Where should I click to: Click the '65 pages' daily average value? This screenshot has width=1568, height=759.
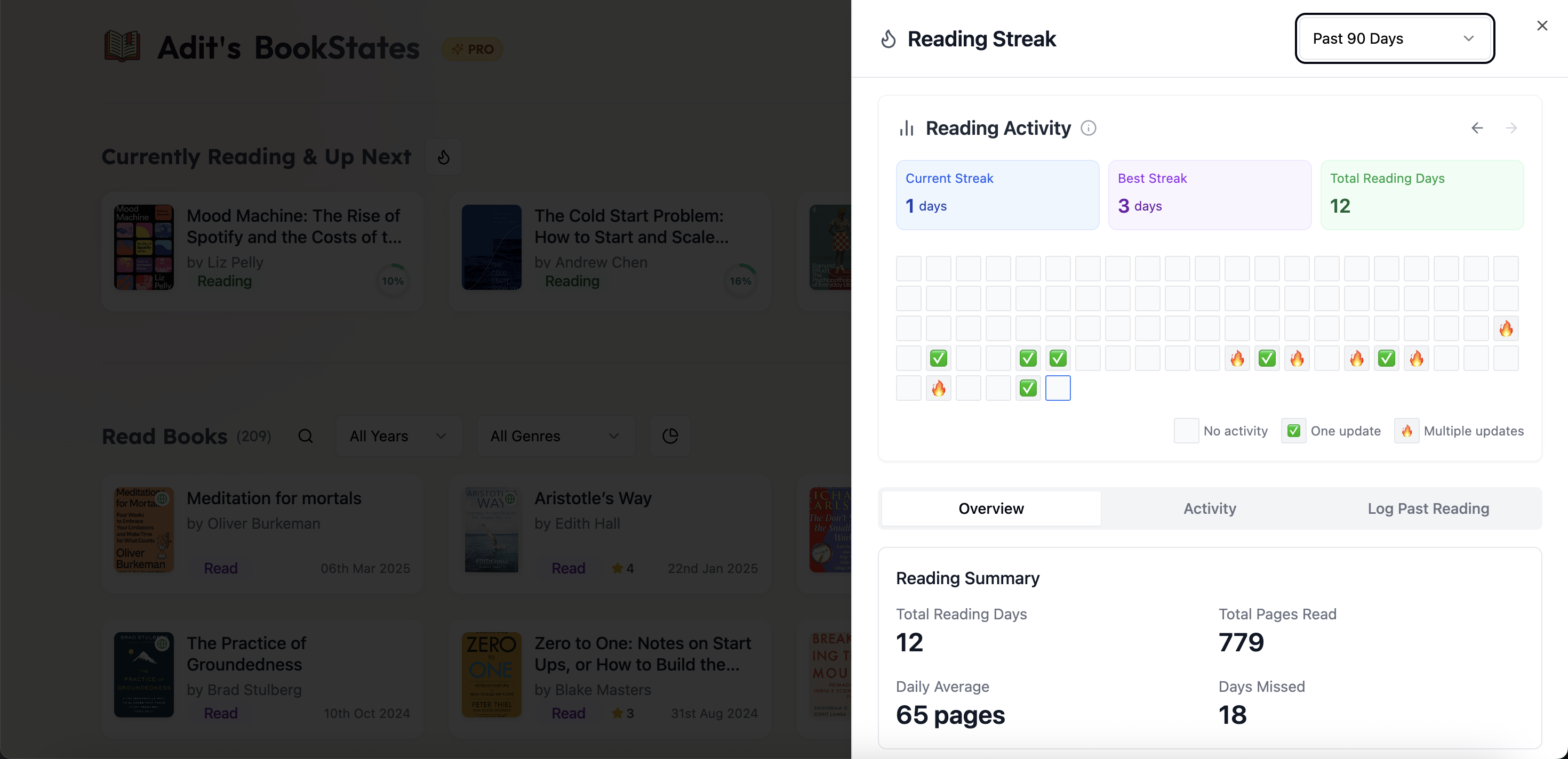point(950,715)
